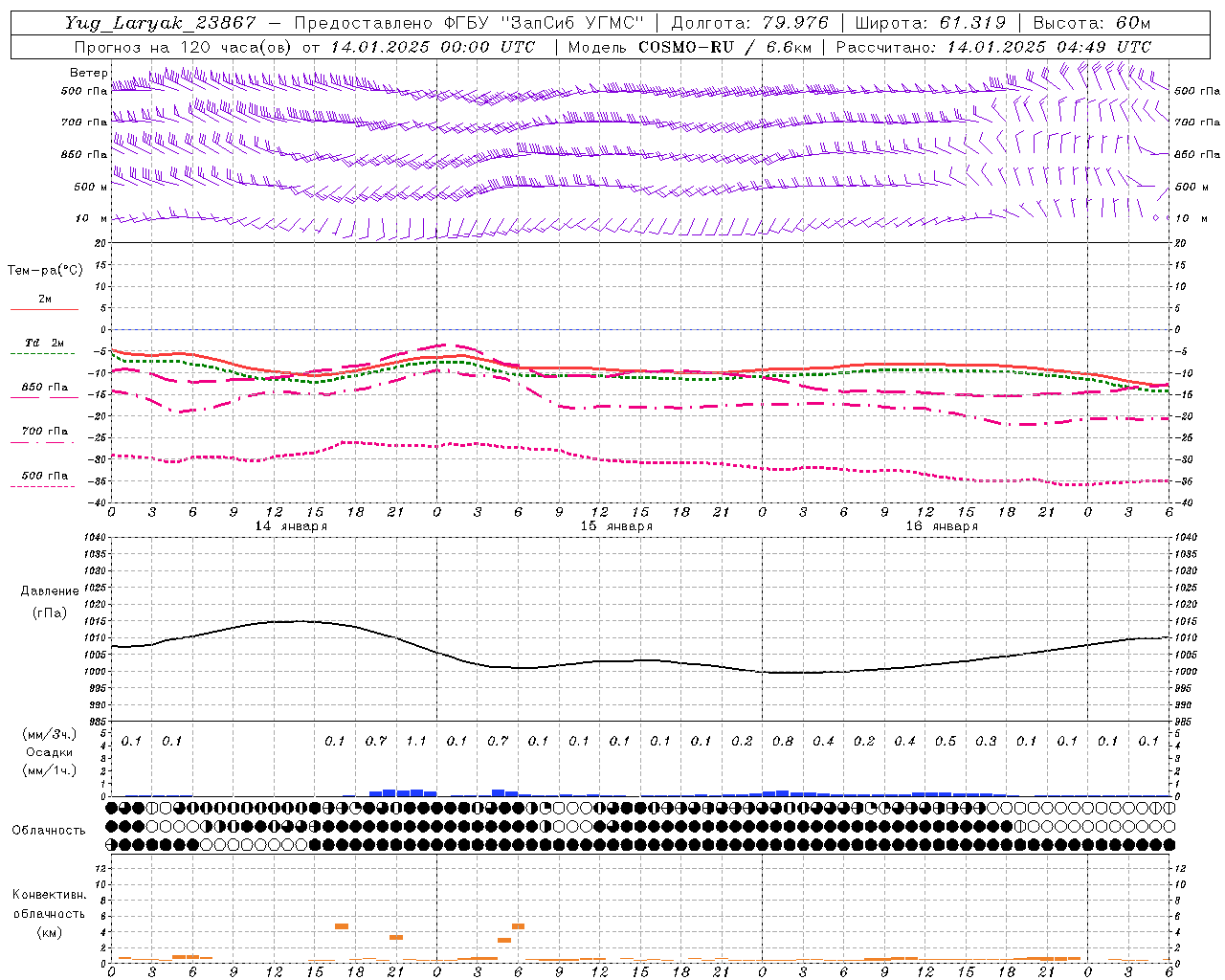The width and height of the screenshot is (1225, 980).
Task: Click the (гПа) unit under Давление
Action: tap(50, 612)
